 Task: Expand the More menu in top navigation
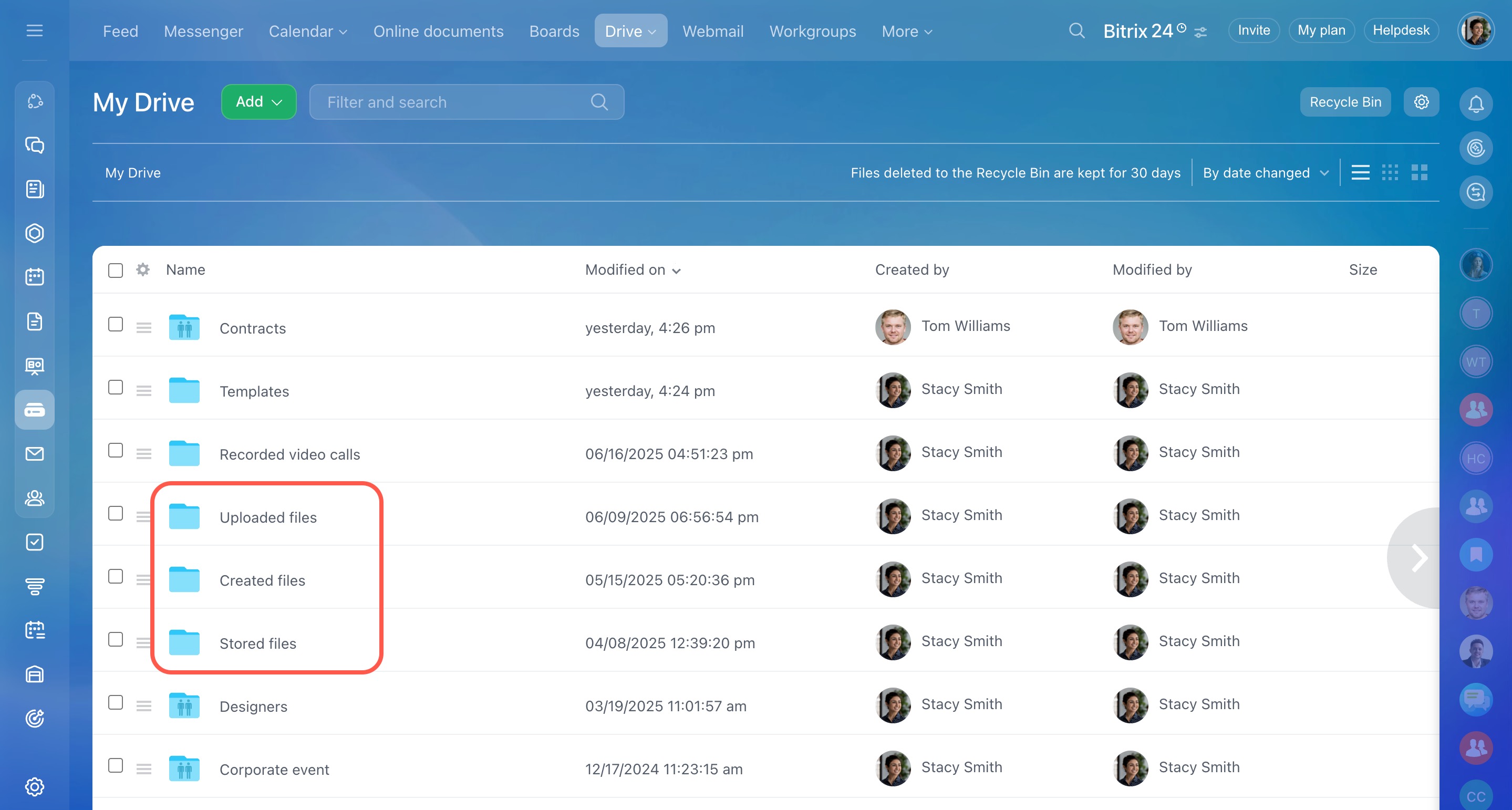pyautogui.click(x=907, y=31)
